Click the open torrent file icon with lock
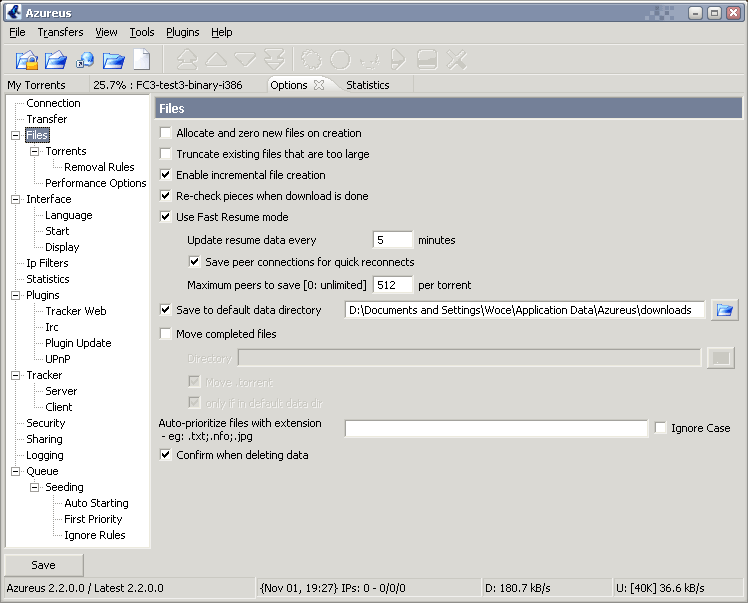The width and height of the screenshot is (748, 603). pyautogui.click(x=26, y=60)
